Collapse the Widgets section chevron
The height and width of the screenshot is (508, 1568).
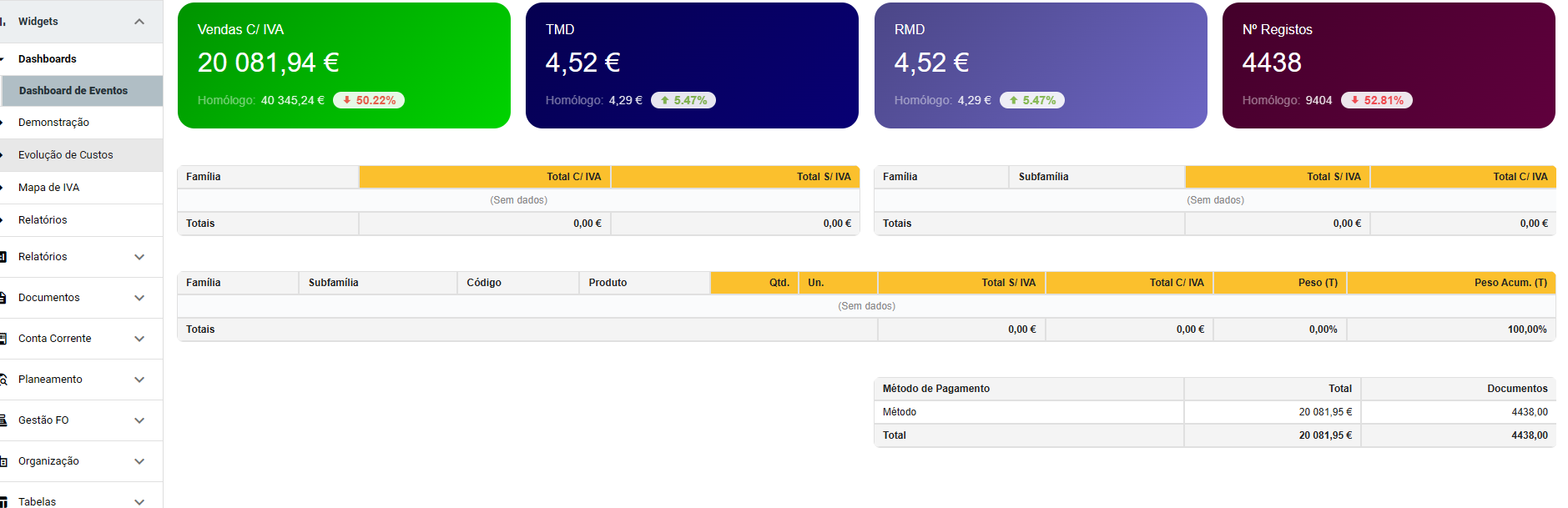139,22
